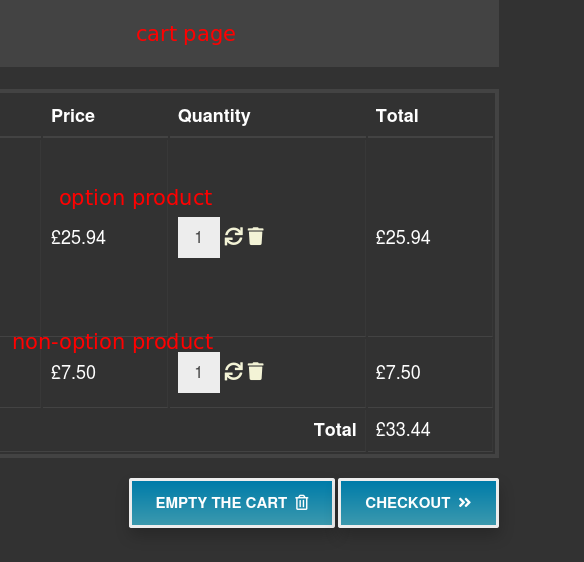Click the Empty The Cart button label
The image size is (584, 562).
221,503
